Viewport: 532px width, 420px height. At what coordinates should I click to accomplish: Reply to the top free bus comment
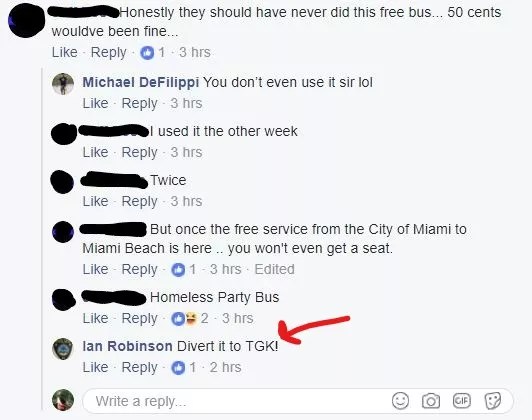(x=109, y=53)
